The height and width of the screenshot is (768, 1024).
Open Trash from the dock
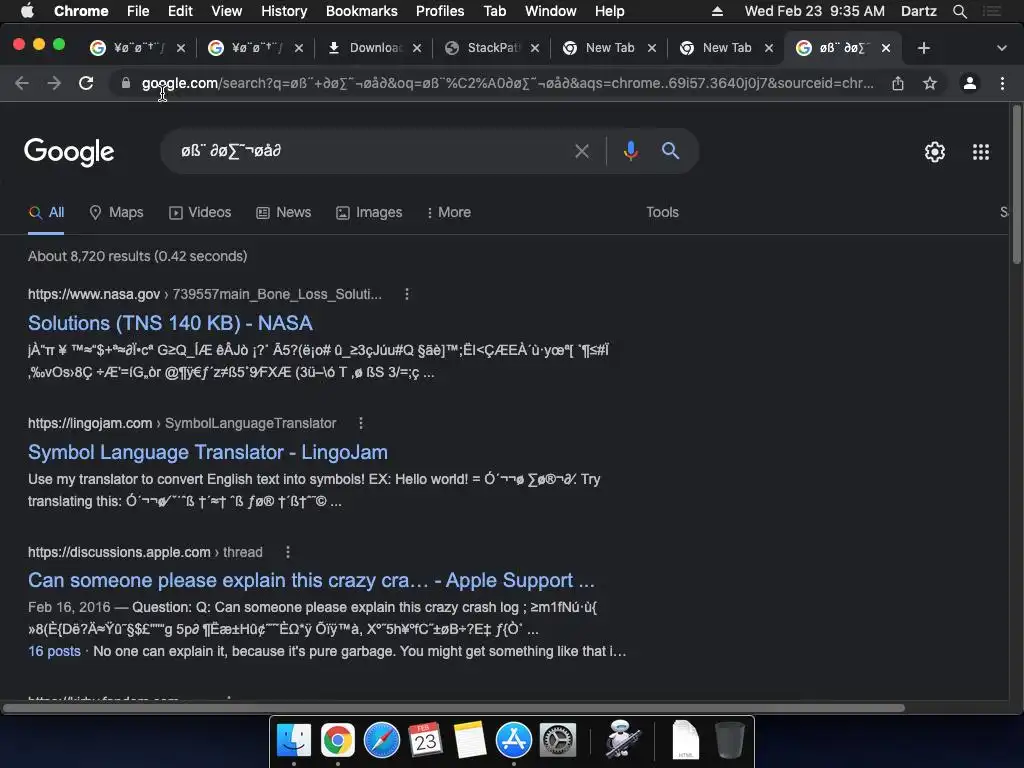coord(729,740)
